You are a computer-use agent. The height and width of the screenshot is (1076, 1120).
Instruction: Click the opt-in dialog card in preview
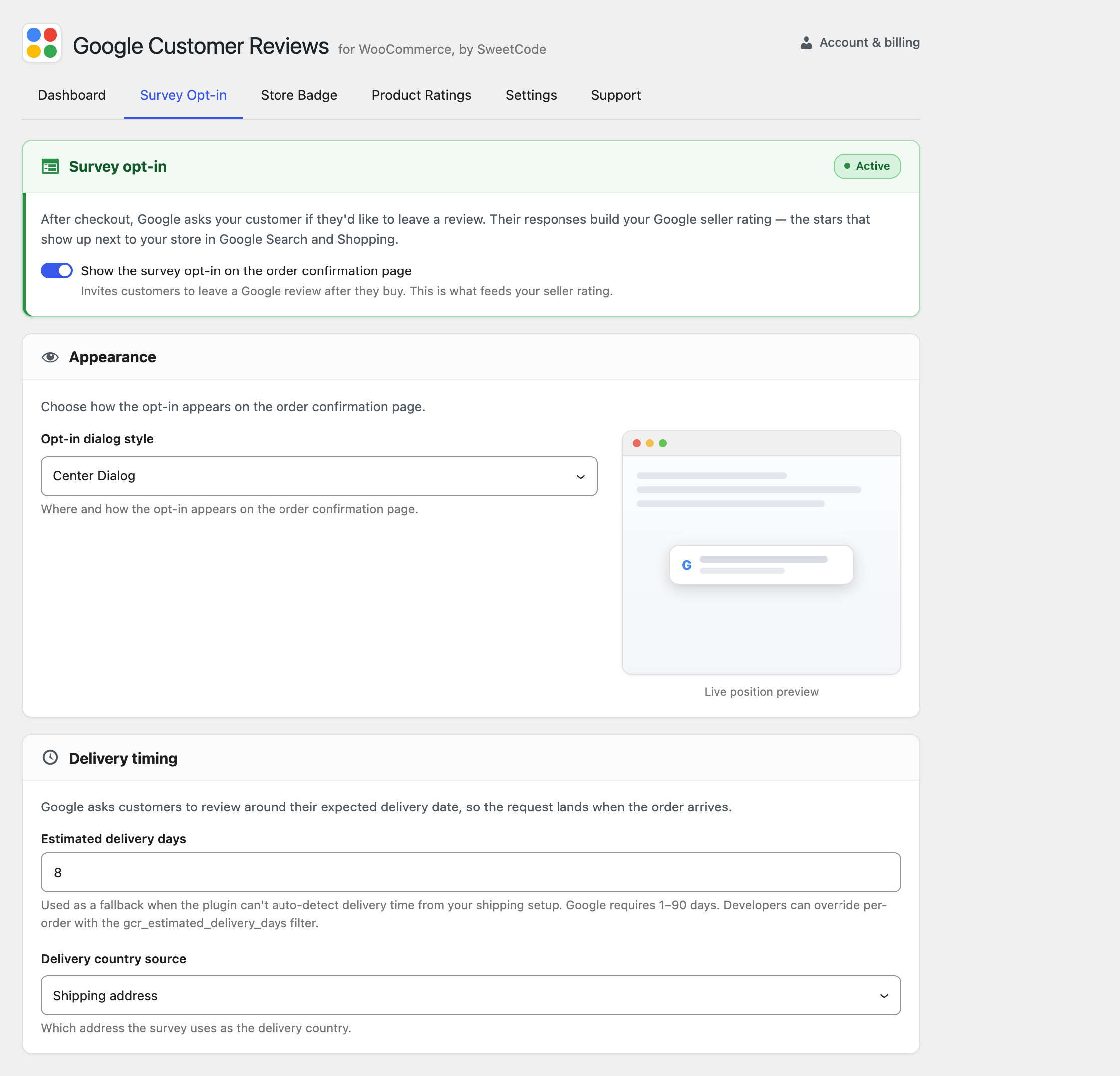(761, 564)
